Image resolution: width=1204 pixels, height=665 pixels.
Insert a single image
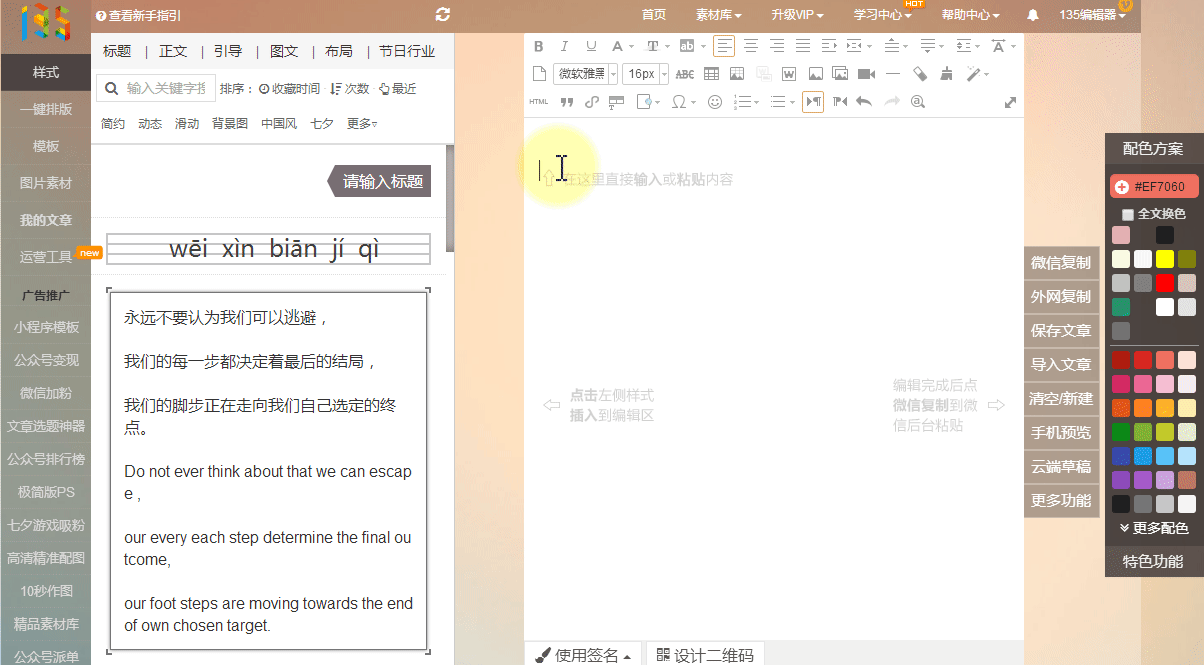[815, 74]
